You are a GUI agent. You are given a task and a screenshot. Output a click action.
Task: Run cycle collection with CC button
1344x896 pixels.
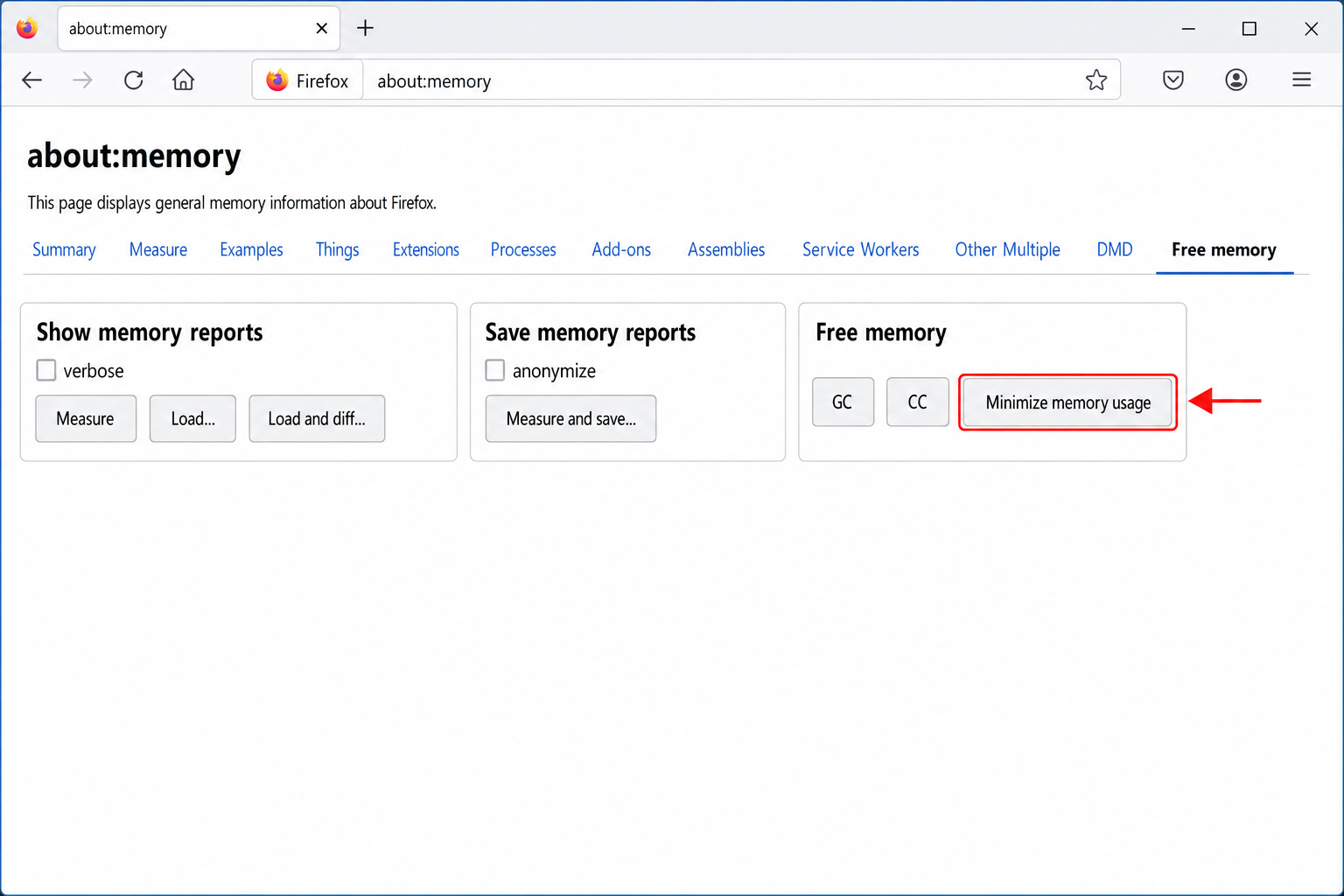click(x=917, y=402)
